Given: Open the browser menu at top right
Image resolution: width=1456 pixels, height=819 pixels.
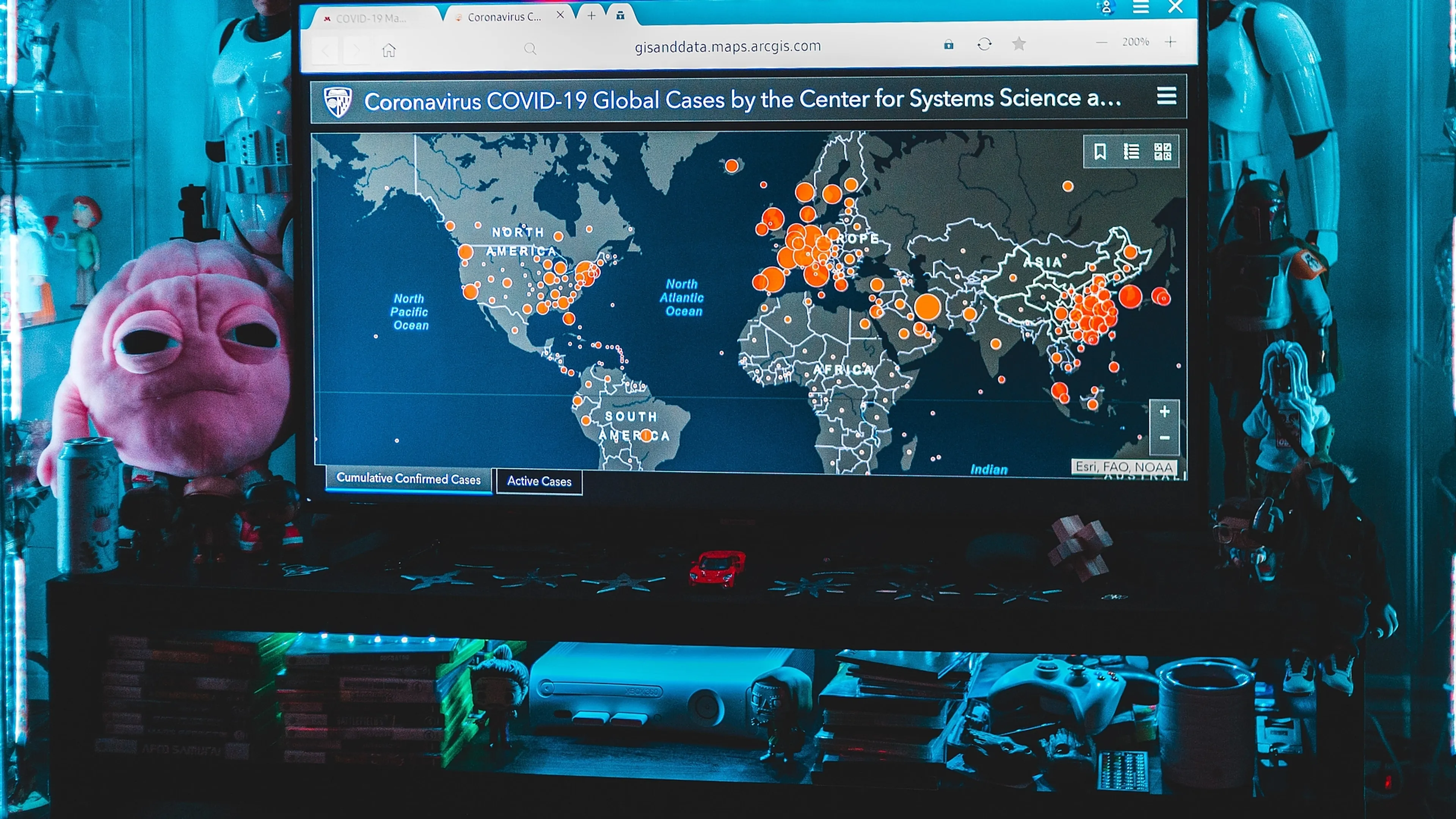Looking at the screenshot, I should [1141, 7].
